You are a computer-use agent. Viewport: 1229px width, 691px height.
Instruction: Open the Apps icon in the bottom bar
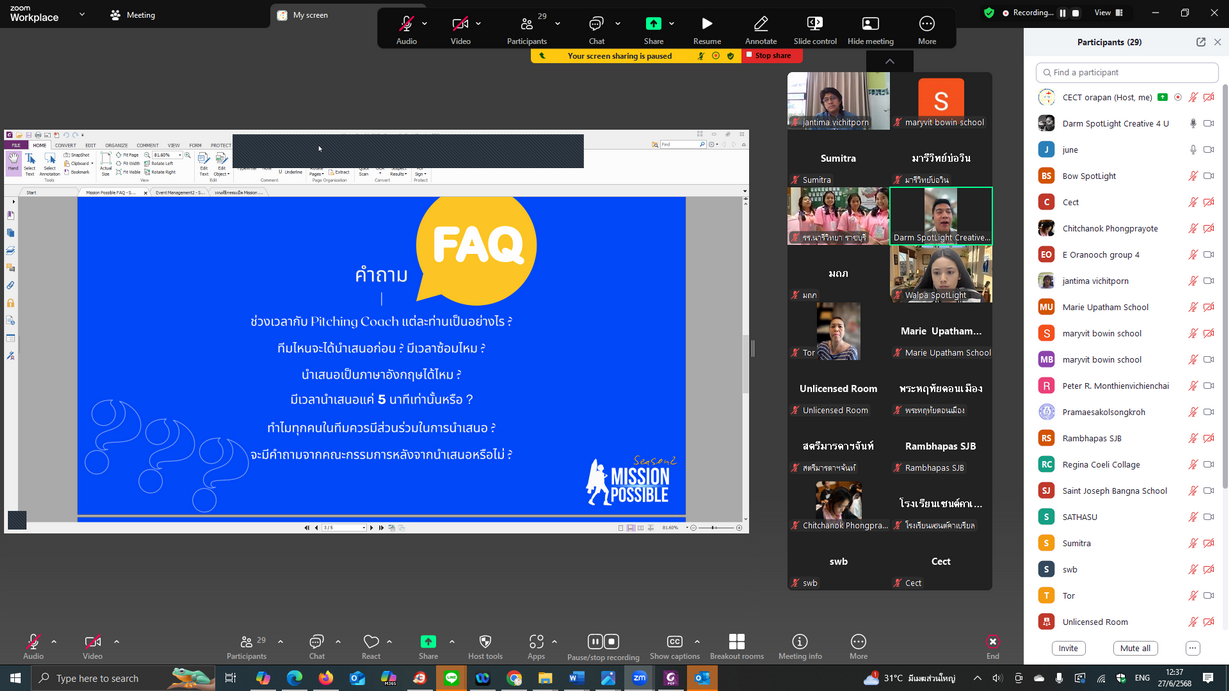point(536,642)
